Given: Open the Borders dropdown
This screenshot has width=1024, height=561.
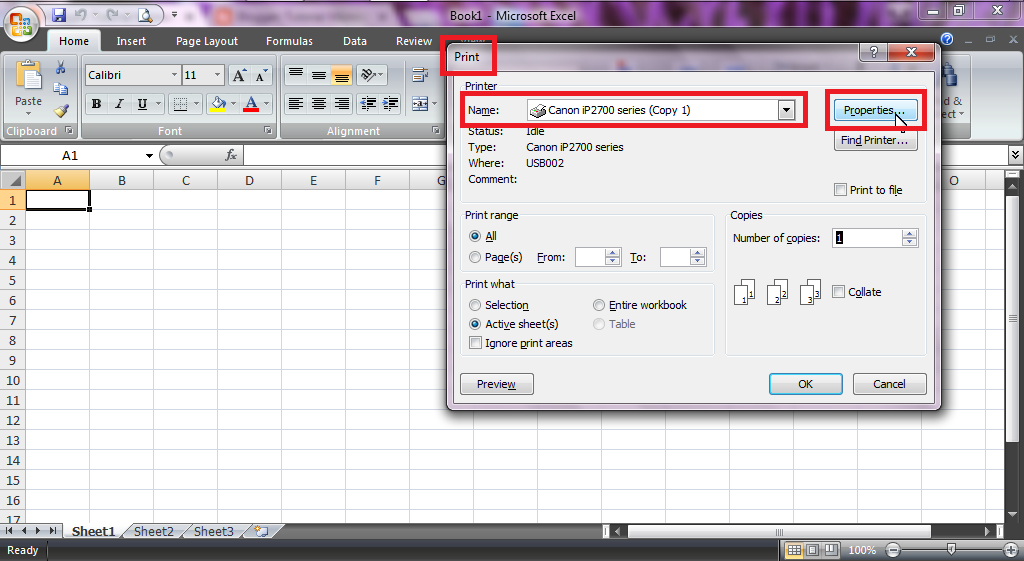Looking at the screenshot, I should [196, 104].
